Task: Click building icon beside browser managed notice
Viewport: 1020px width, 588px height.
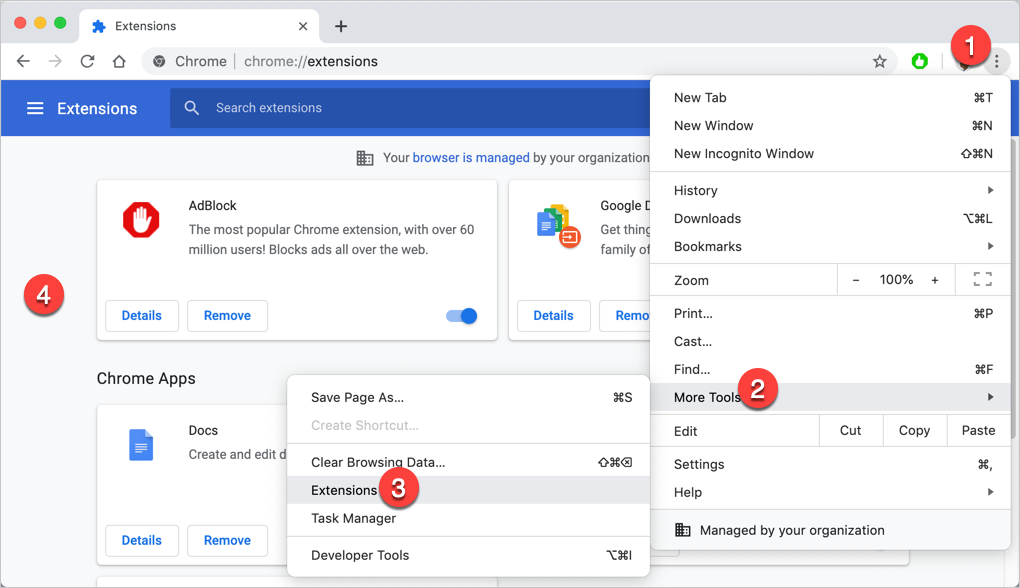Action: [365, 158]
